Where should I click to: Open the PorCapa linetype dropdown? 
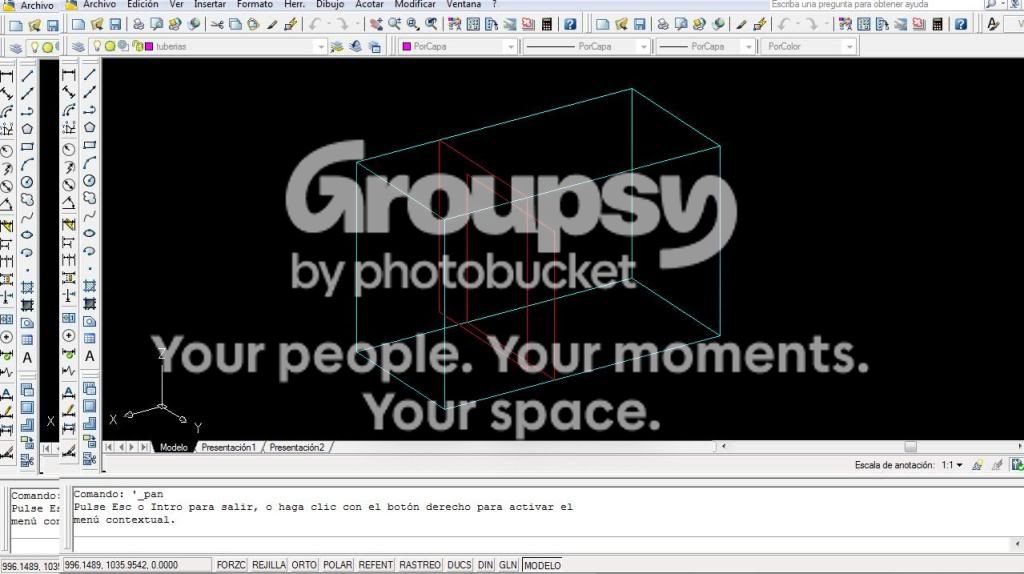click(x=643, y=47)
